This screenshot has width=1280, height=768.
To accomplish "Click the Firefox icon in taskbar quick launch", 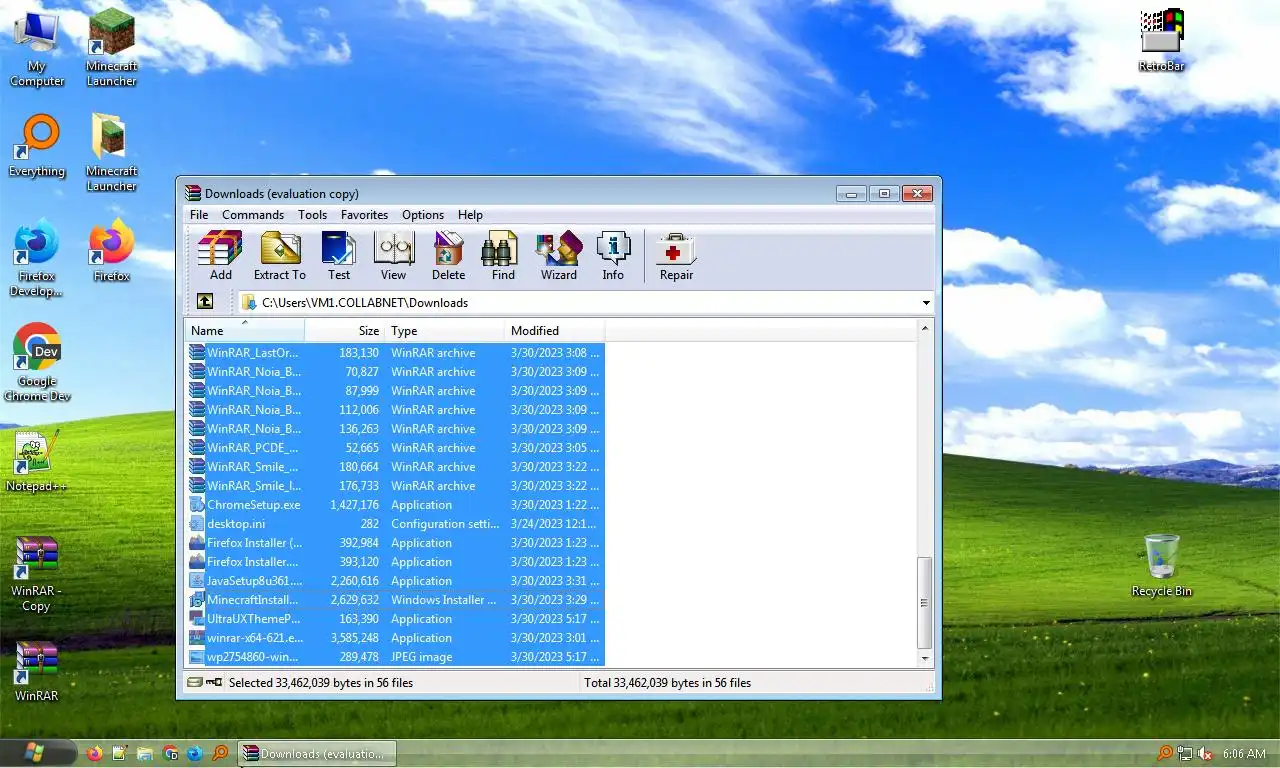I will coord(95,753).
